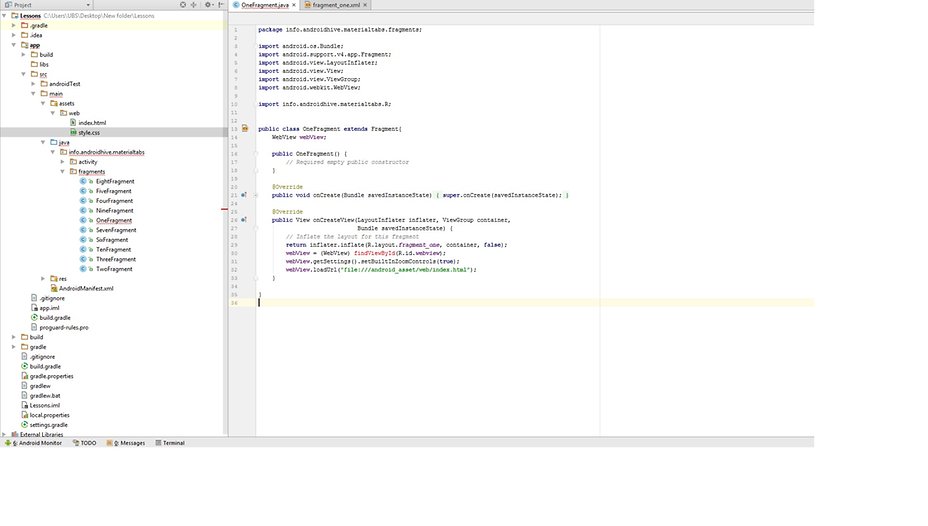Select .gitignore inside app module
Image resolution: width=928 pixels, height=526 pixels.
pyautogui.click(x=52, y=298)
